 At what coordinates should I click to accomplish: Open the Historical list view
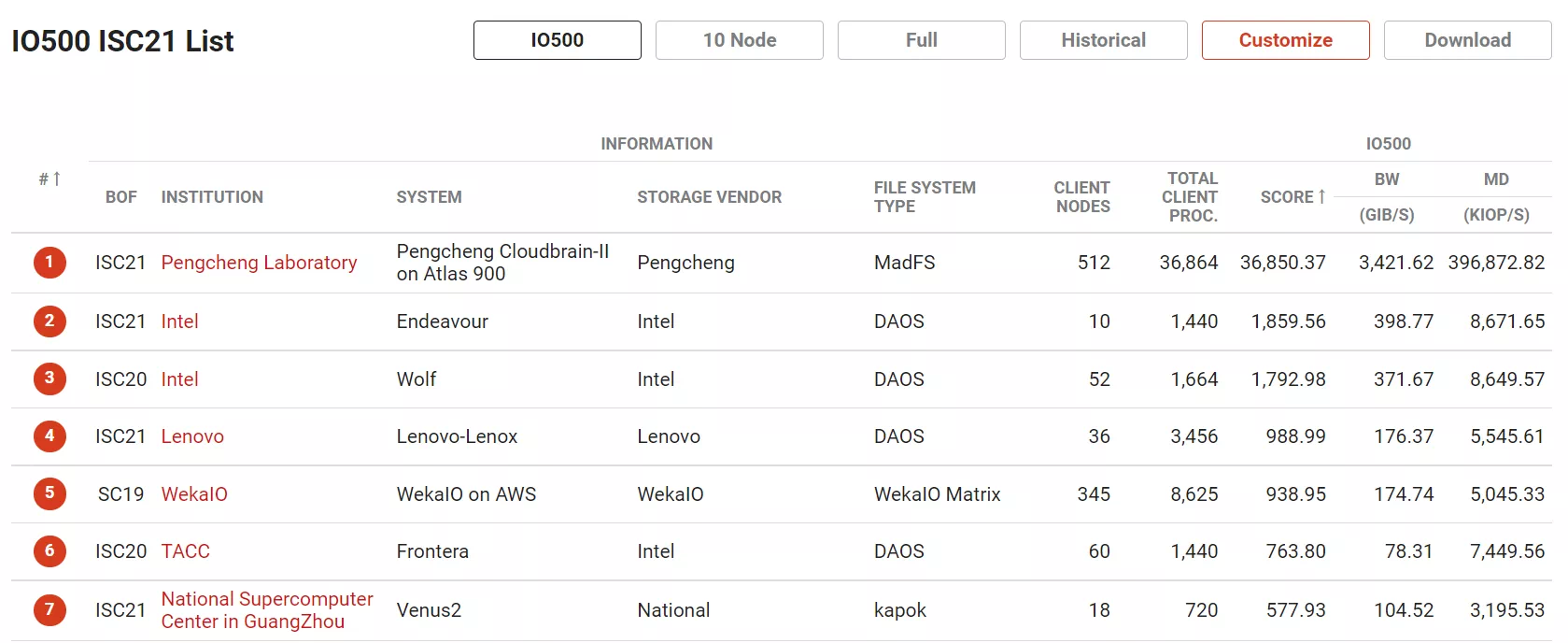[1104, 40]
